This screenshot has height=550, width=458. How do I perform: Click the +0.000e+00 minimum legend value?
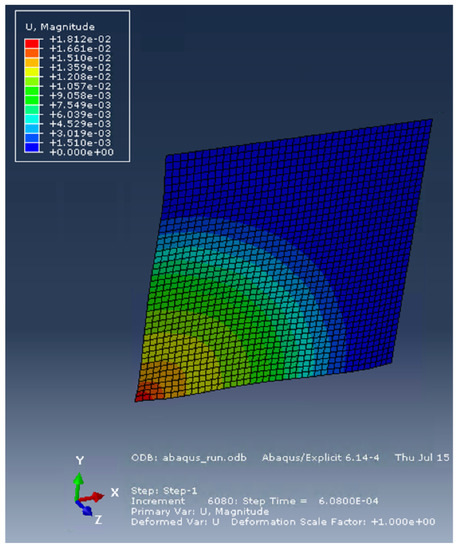pos(82,152)
